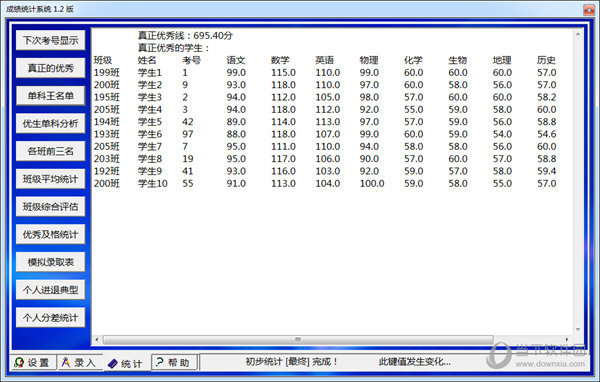Select the 统计 tab
This screenshot has height=382, width=600.
point(126,363)
